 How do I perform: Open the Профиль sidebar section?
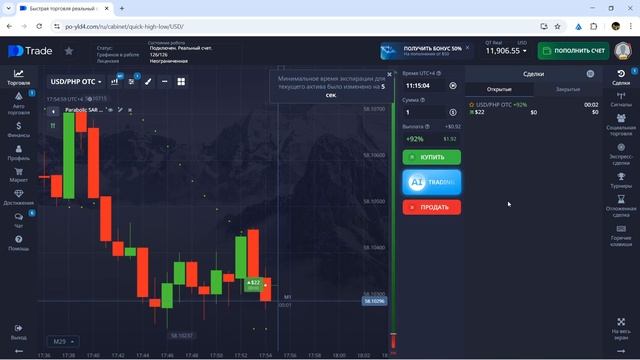coord(18,153)
